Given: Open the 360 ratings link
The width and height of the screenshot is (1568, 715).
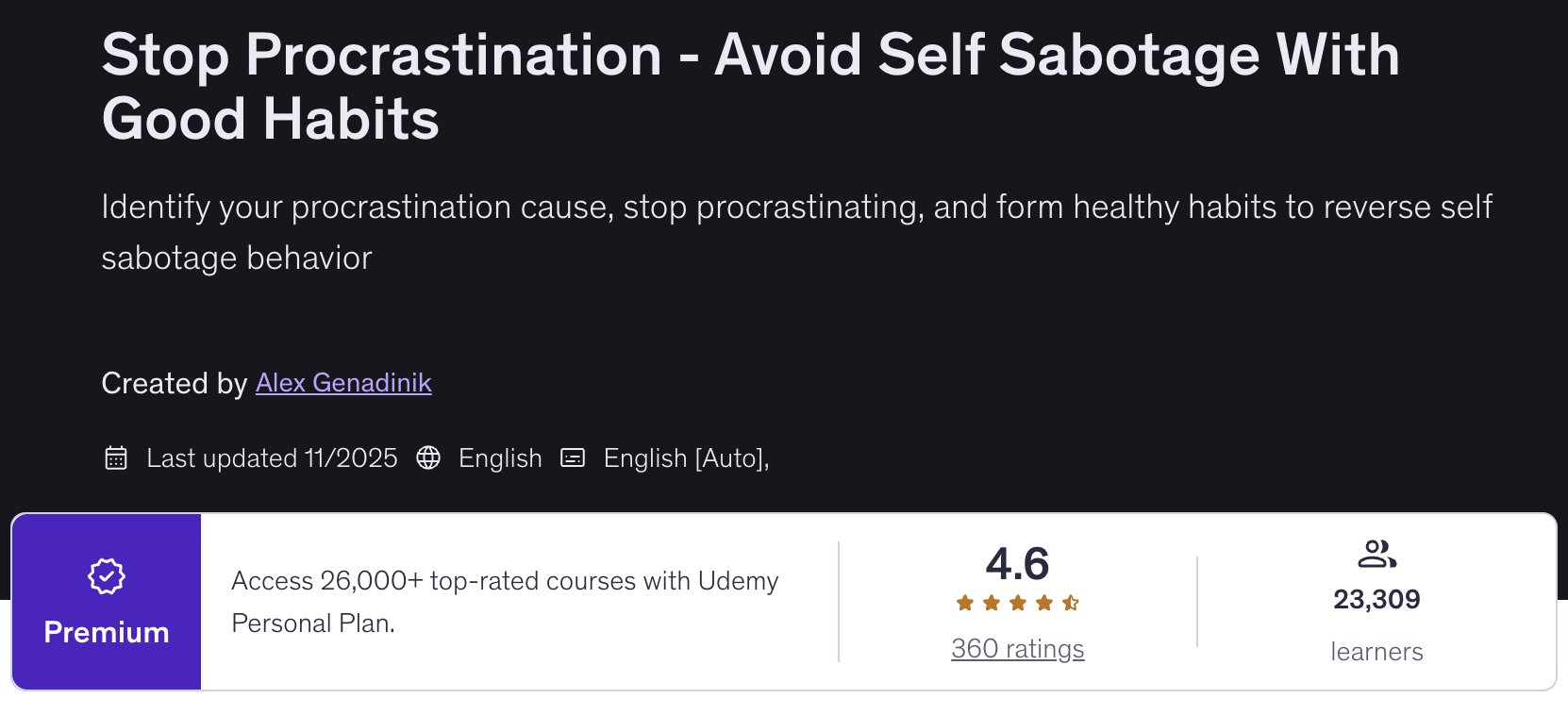Looking at the screenshot, I should pyautogui.click(x=1017, y=649).
